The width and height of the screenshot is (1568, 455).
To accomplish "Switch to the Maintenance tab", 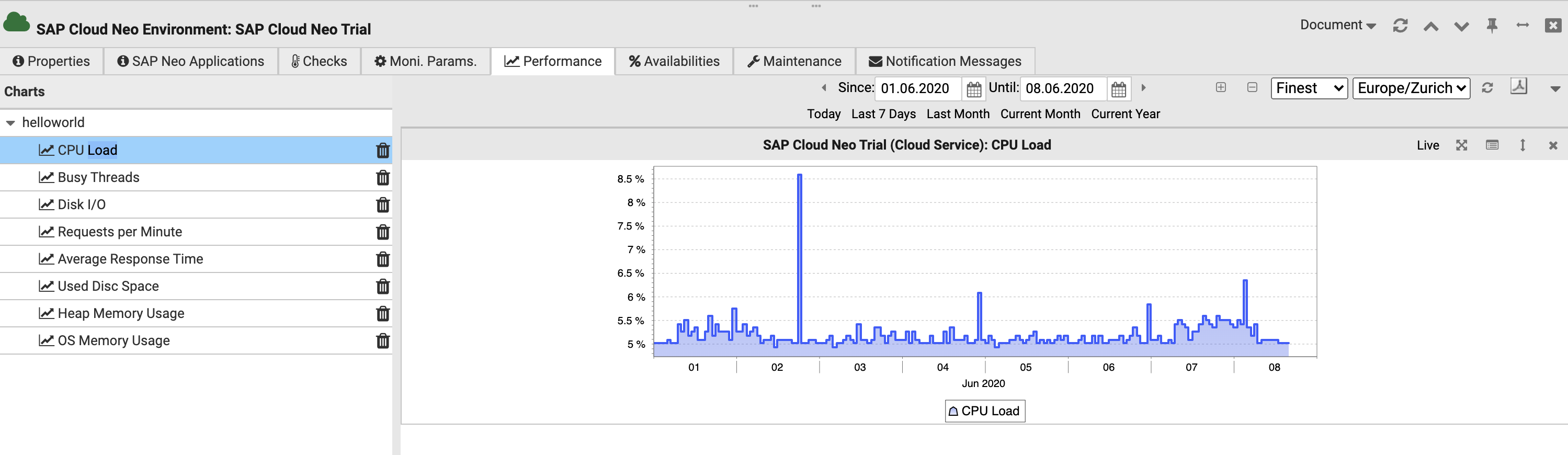I will pos(794,61).
